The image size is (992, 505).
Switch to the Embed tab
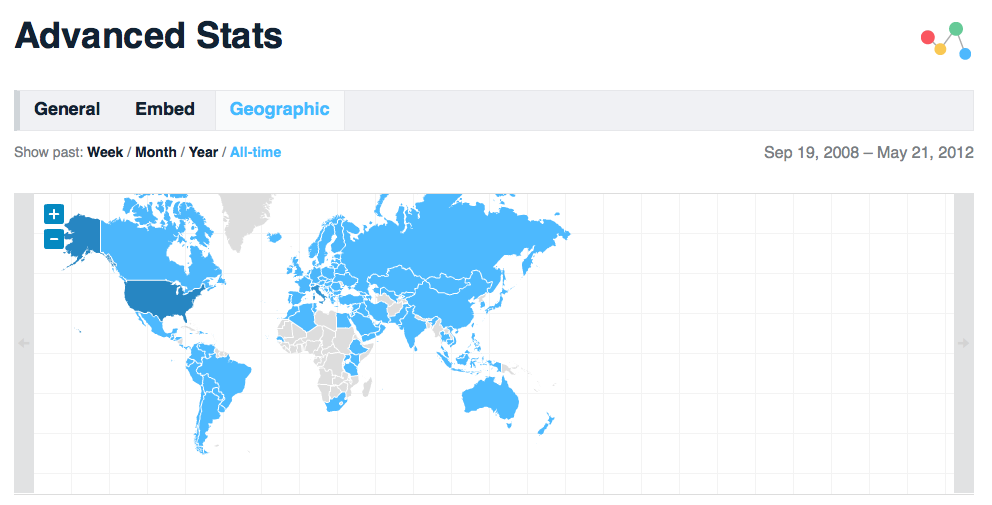[x=165, y=110]
